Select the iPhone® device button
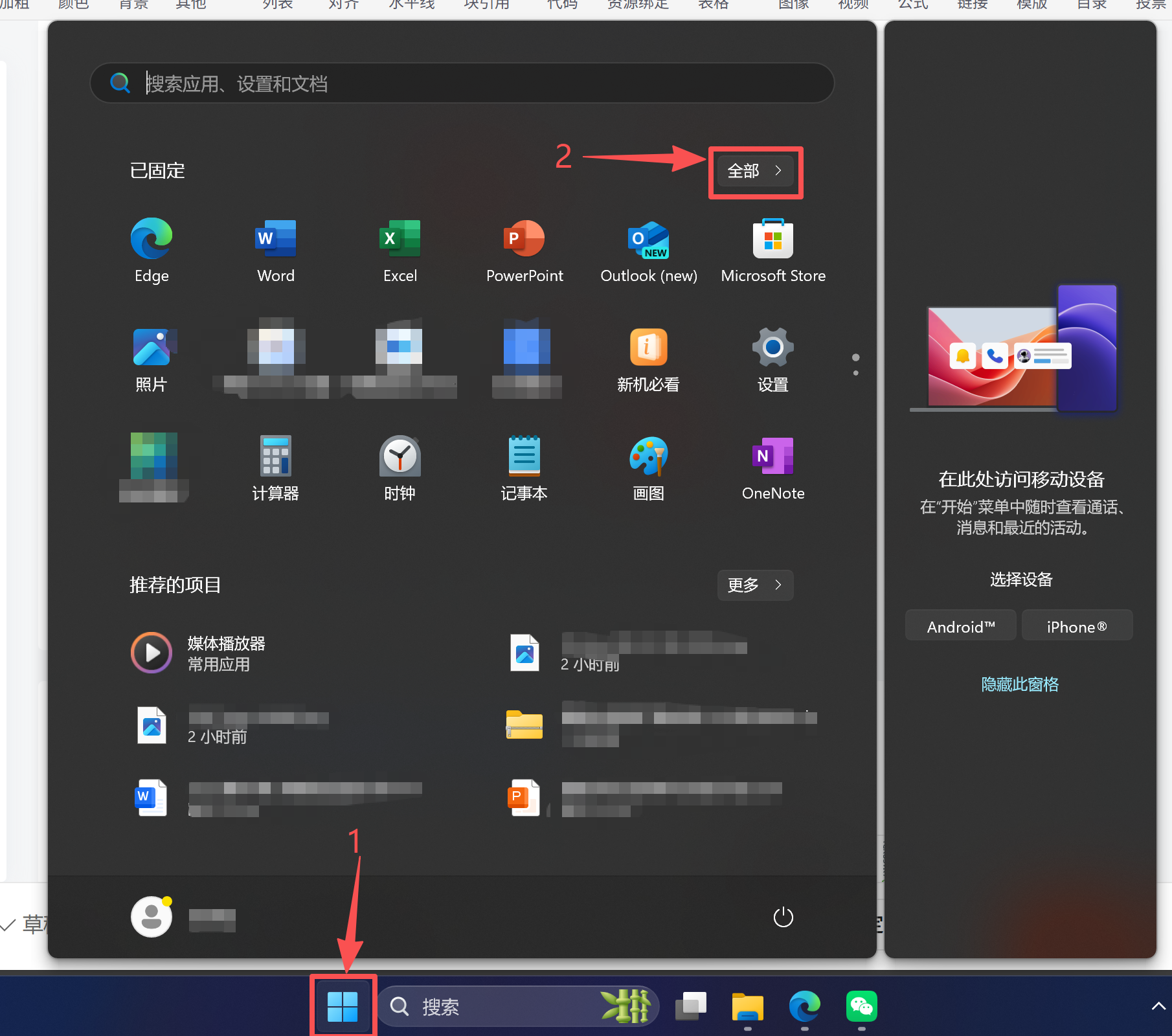1172x1036 pixels. click(x=1077, y=625)
